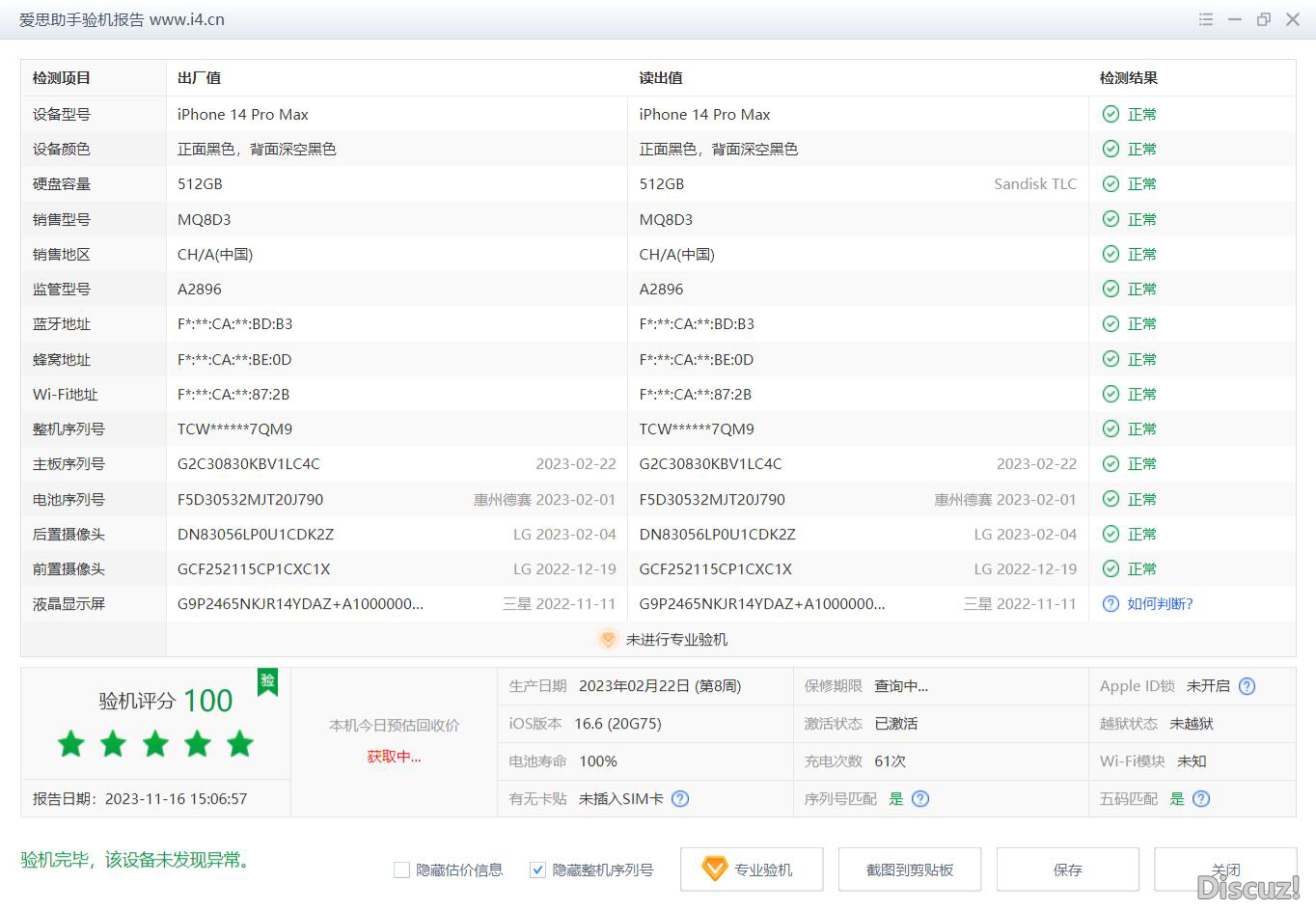Screen dimensions: 1316x911
Task: Click the factory 主板序列号 G2C30830KBV1LC4C value
Action: [249, 463]
